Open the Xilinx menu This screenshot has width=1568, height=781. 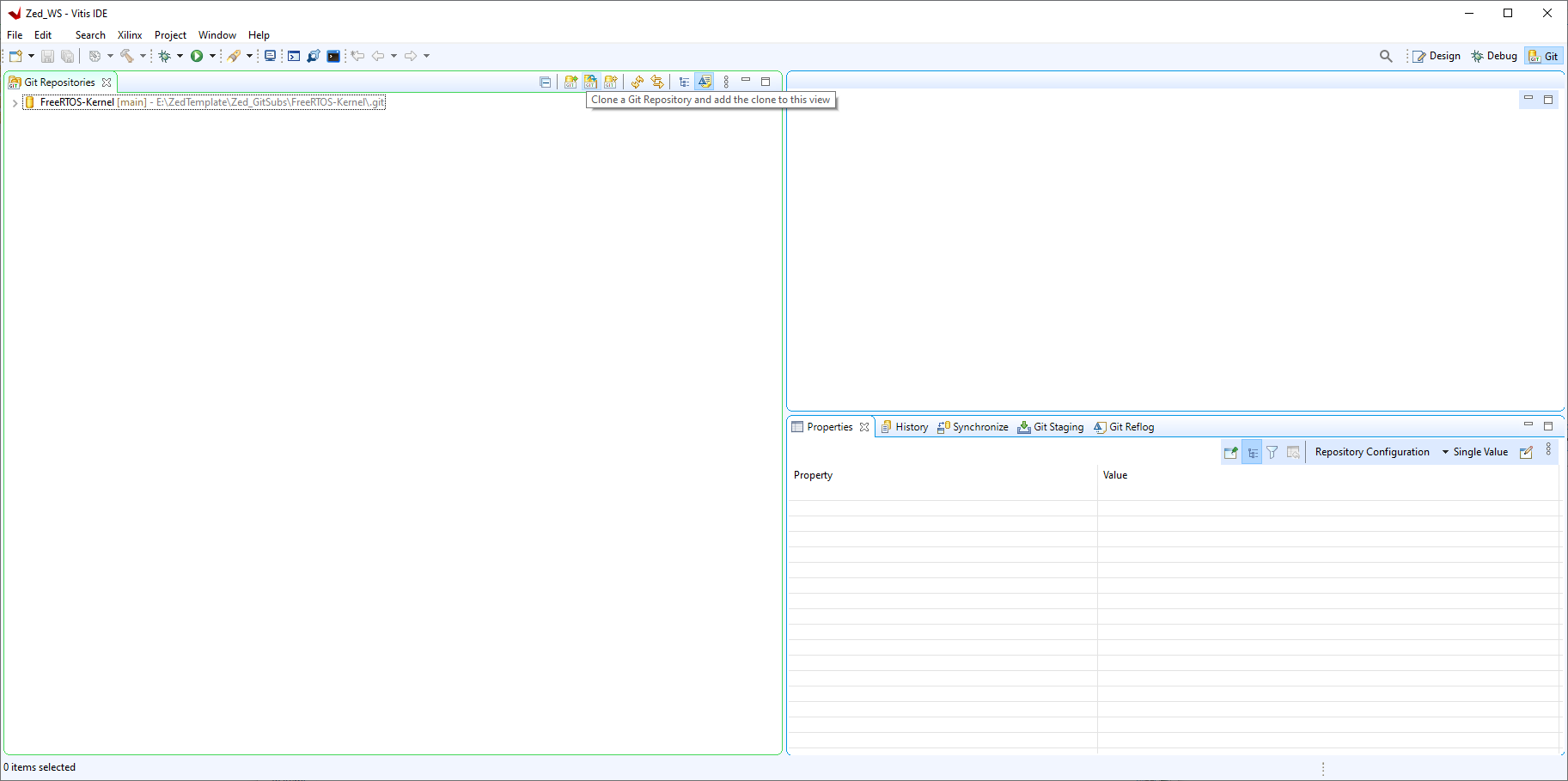(130, 35)
